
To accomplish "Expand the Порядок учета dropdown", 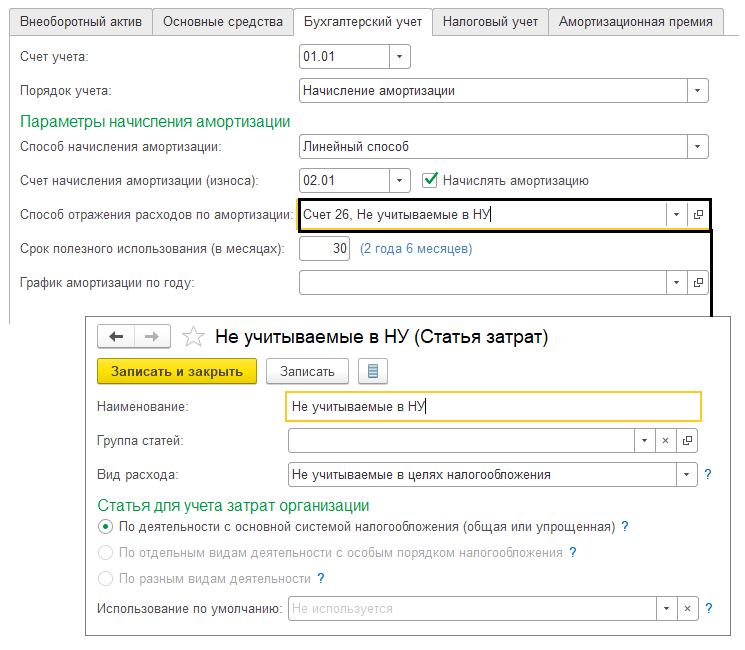I will click(x=697, y=91).
